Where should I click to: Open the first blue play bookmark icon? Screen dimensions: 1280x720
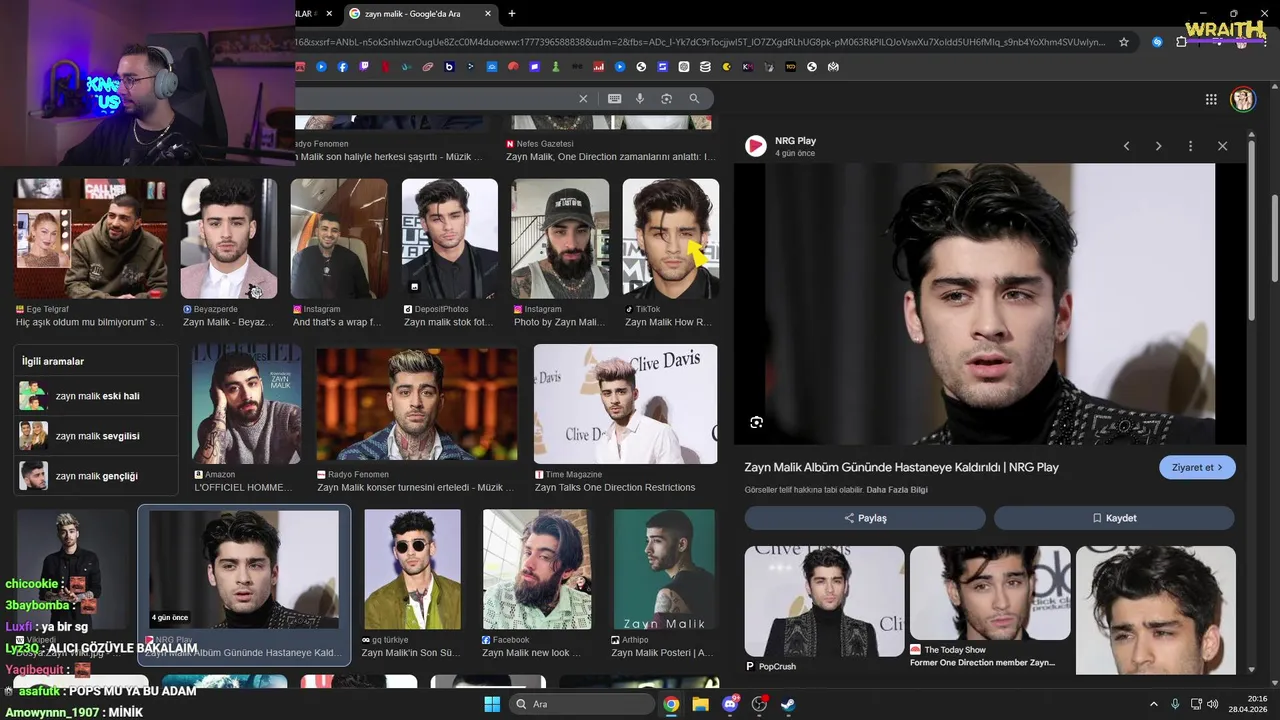(x=321, y=67)
